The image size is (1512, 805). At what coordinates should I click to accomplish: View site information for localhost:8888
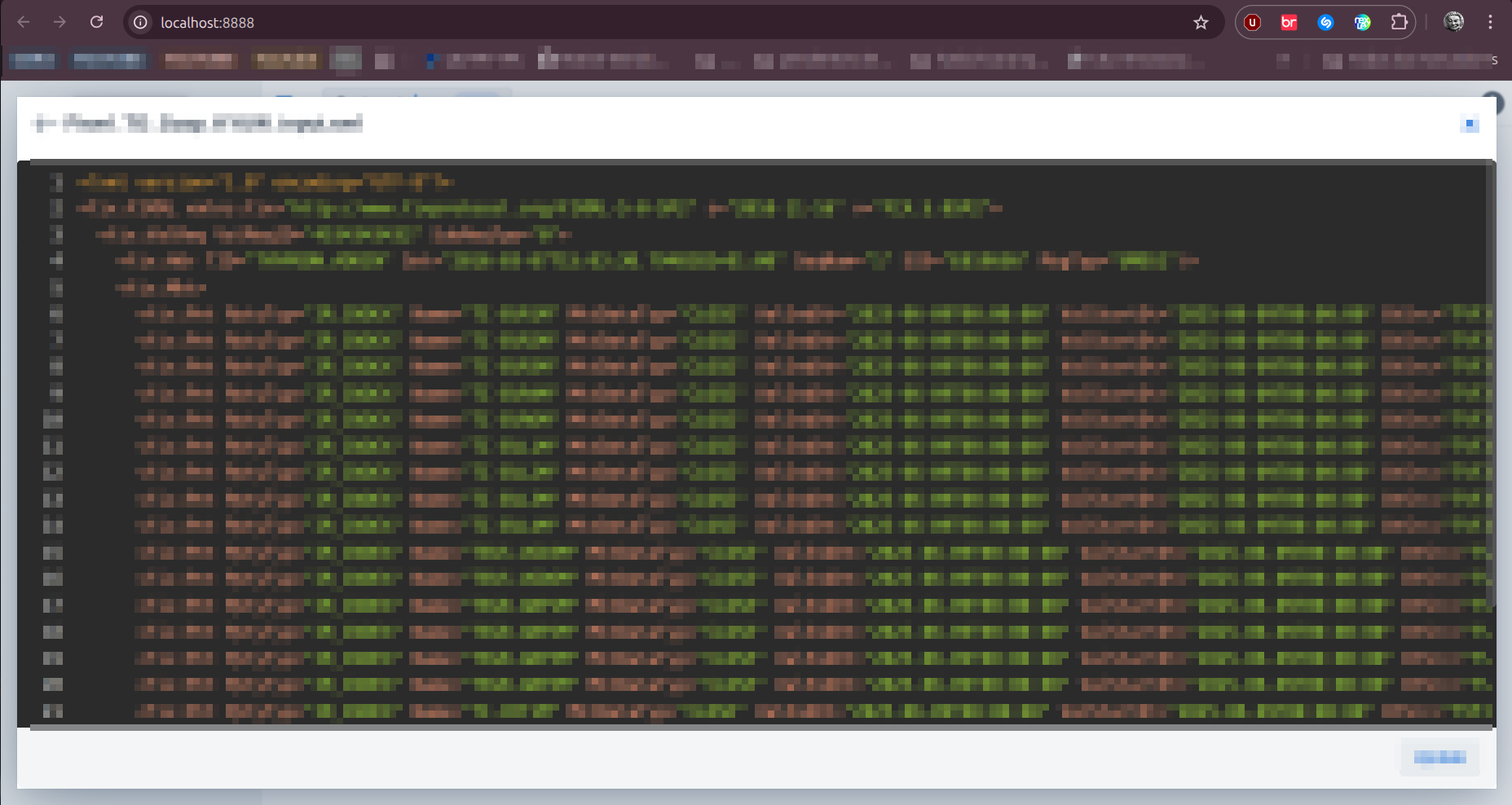click(x=141, y=23)
